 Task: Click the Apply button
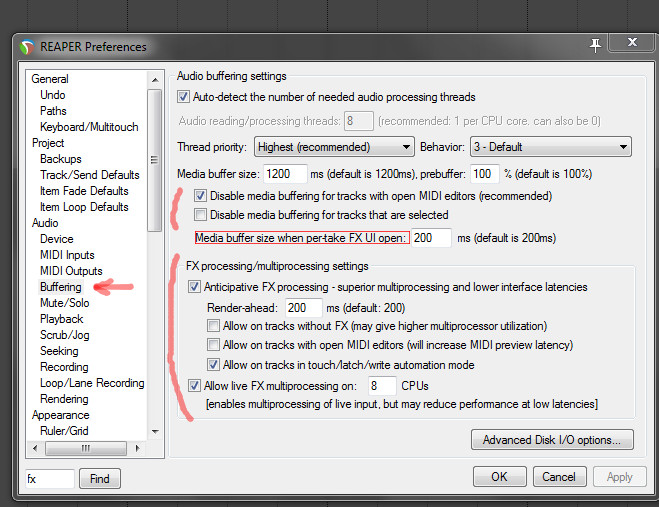(619, 477)
